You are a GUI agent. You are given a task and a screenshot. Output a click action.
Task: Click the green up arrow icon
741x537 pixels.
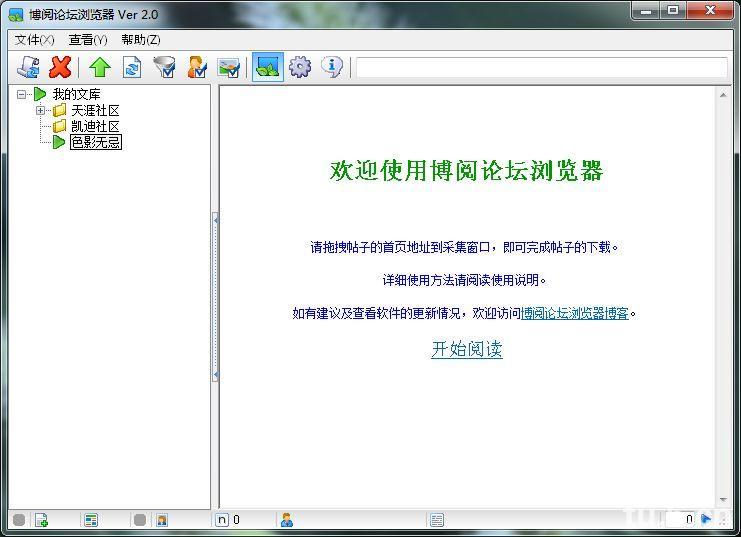point(99,67)
